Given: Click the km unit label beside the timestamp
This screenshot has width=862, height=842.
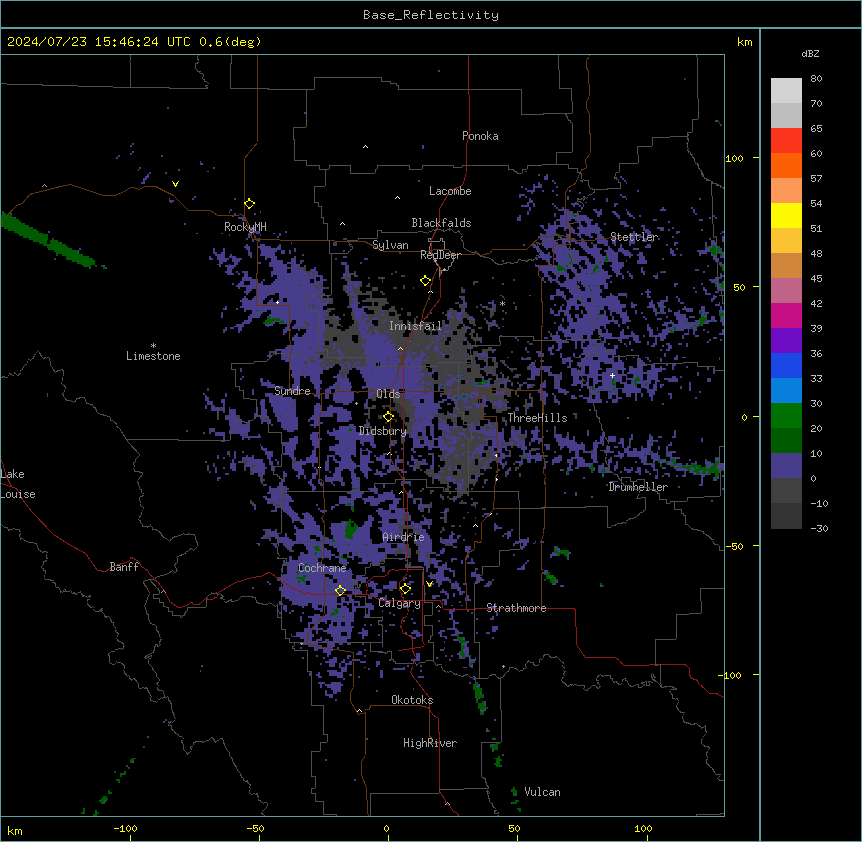Looking at the screenshot, I should [744, 42].
